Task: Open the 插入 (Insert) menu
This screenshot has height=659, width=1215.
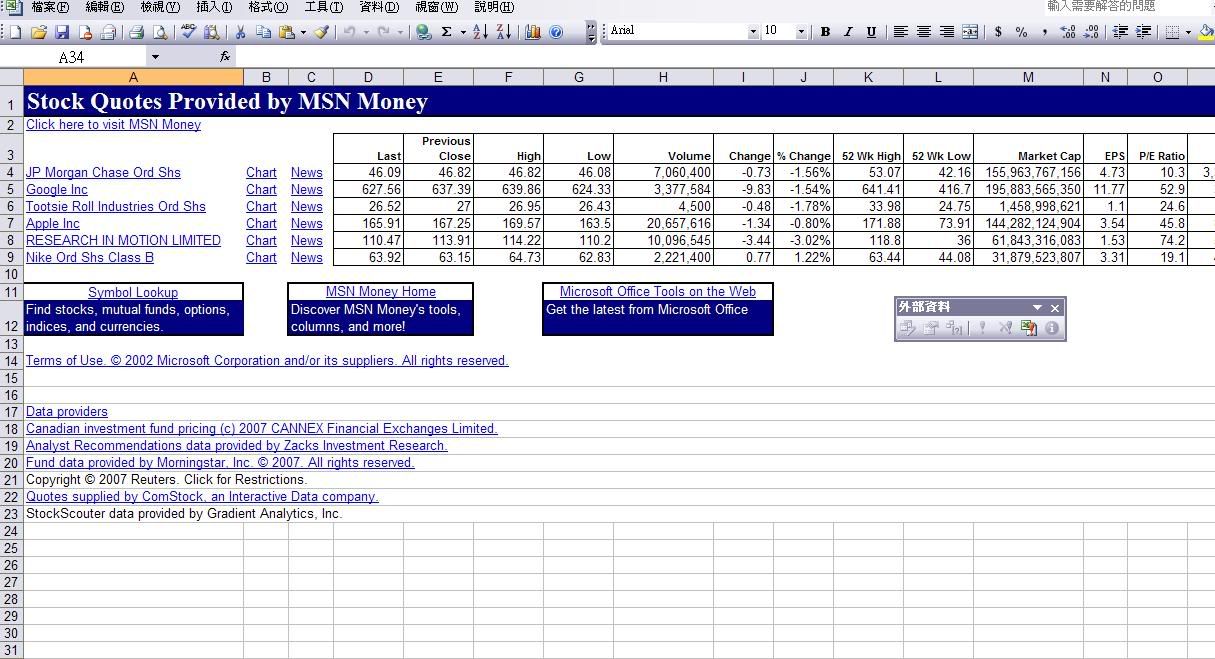Action: pos(214,7)
